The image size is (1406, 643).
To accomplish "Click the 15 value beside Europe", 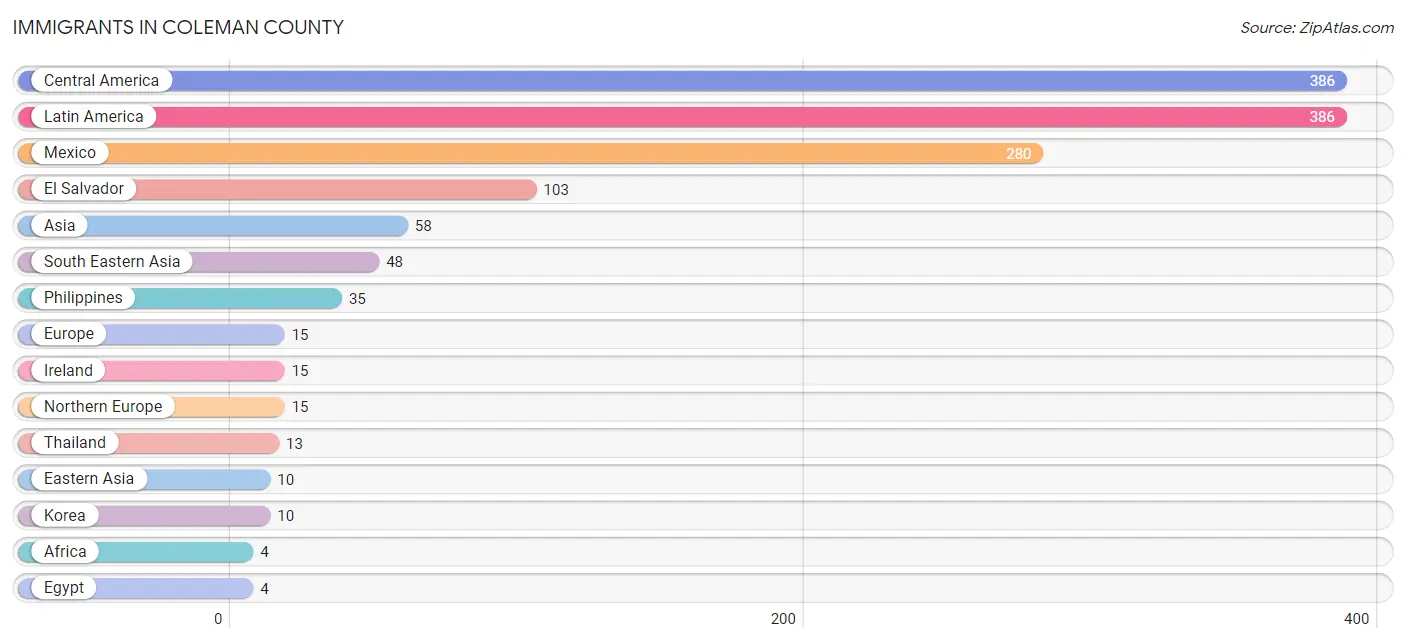I will pyautogui.click(x=300, y=334).
